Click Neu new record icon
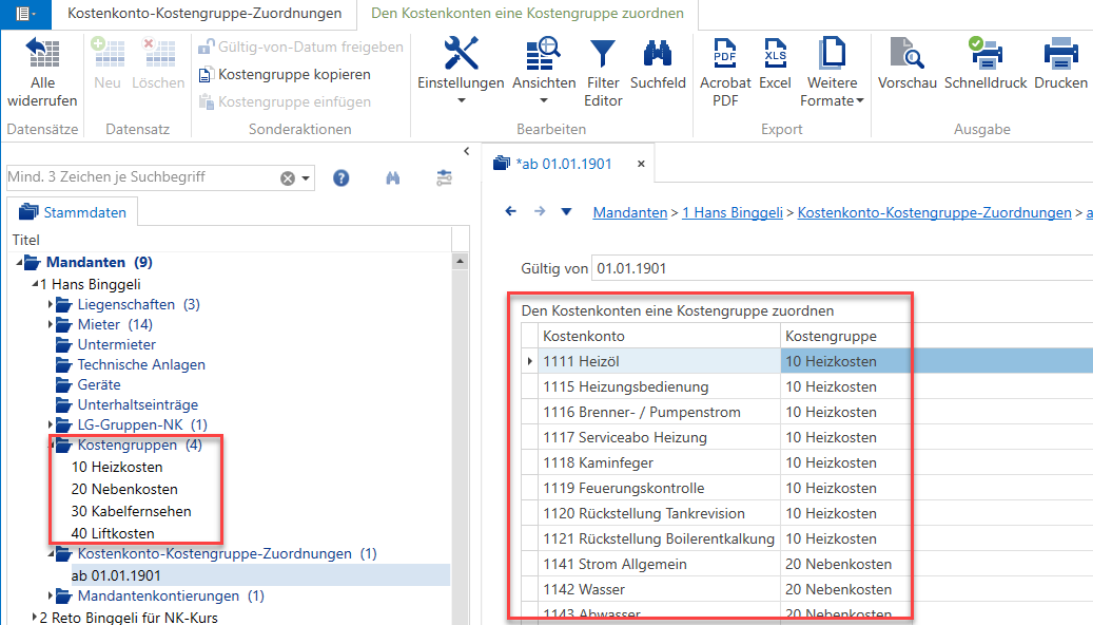The image size is (1093, 625). point(107,54)
